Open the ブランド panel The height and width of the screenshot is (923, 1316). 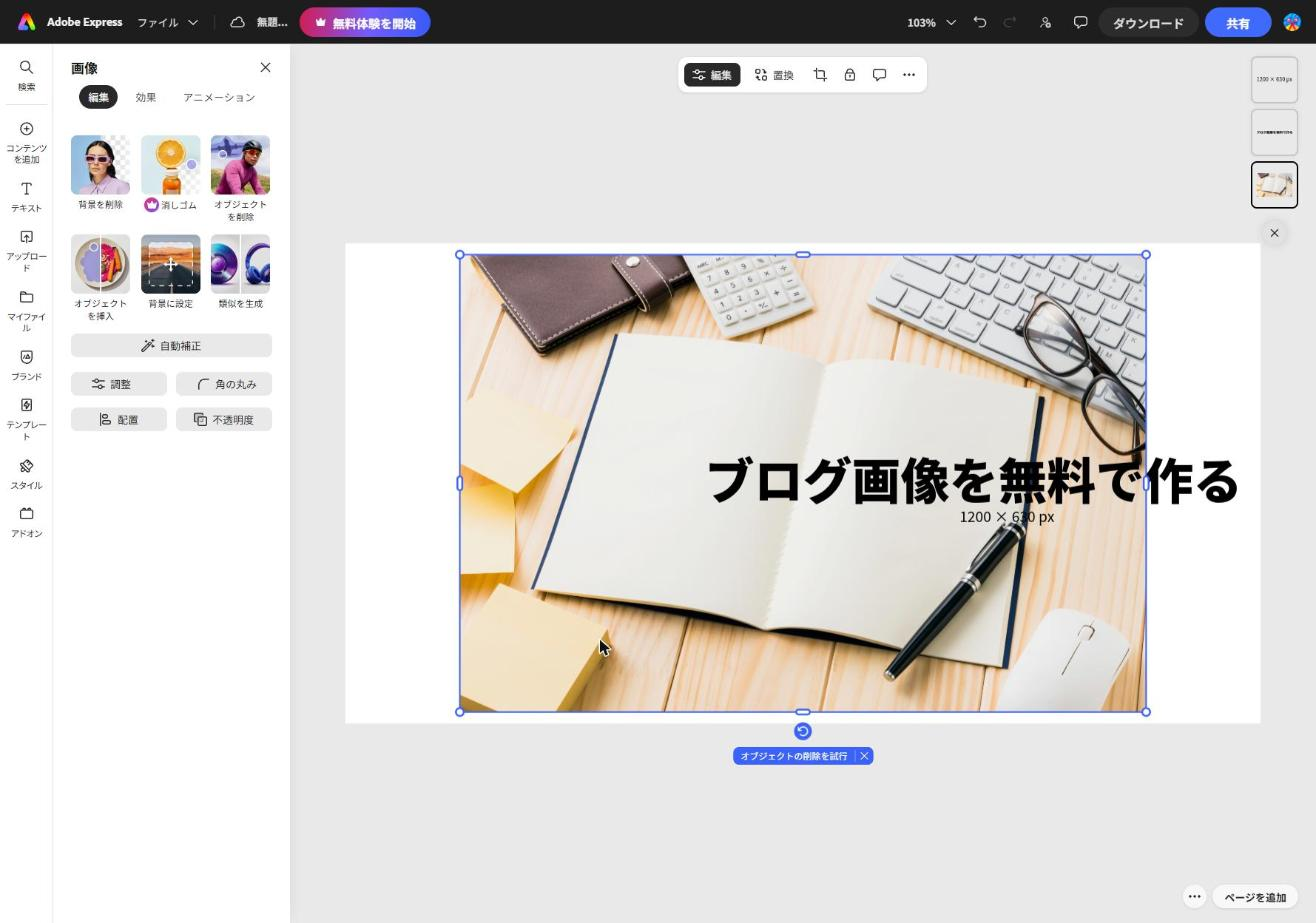(26, 365)
